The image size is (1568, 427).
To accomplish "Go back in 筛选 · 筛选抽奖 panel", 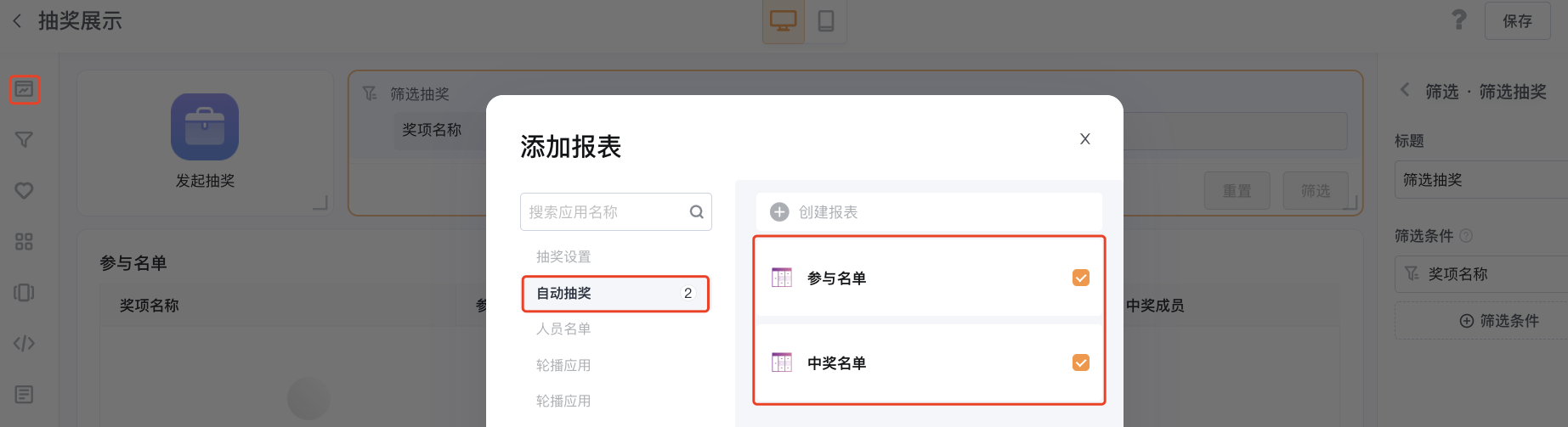I will tap(1405, 90).
